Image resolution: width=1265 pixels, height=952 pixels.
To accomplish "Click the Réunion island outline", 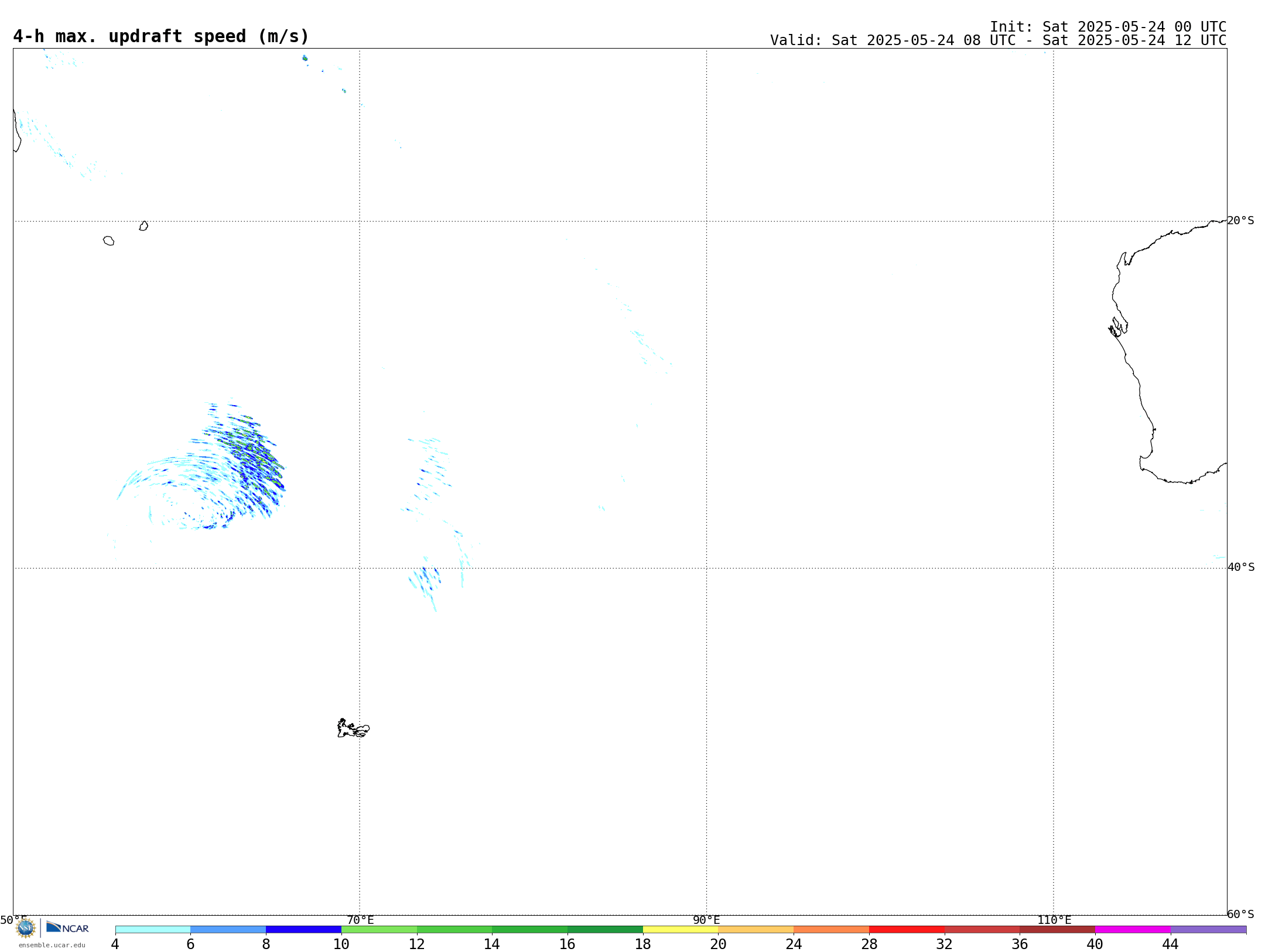I will point(108,241).
